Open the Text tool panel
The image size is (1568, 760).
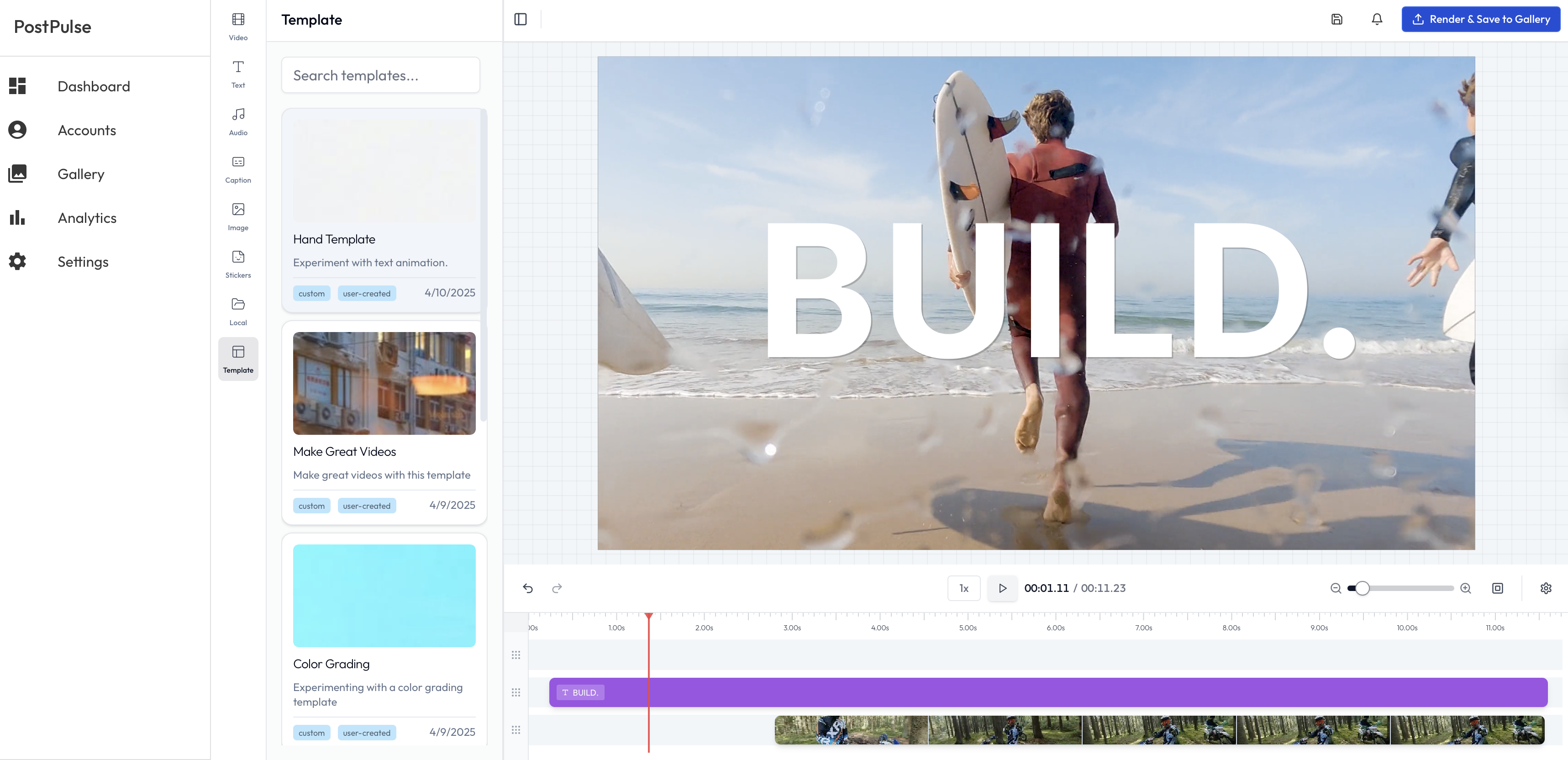pos(238,74)
